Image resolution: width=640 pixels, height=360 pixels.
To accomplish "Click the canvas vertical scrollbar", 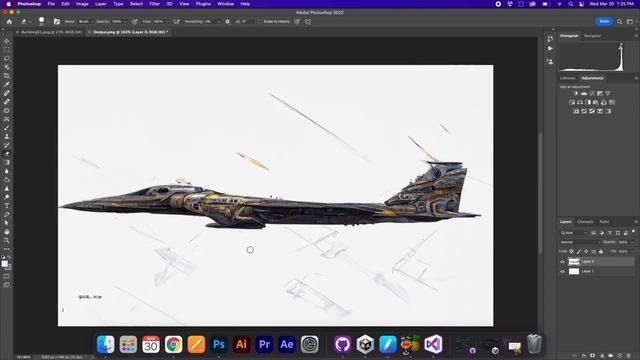I will (x=540, y=192).
